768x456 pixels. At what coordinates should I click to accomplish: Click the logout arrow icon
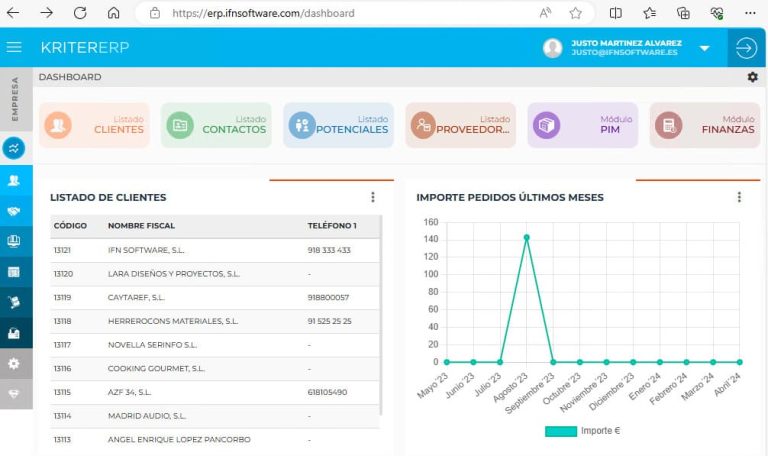click(746, 48)
